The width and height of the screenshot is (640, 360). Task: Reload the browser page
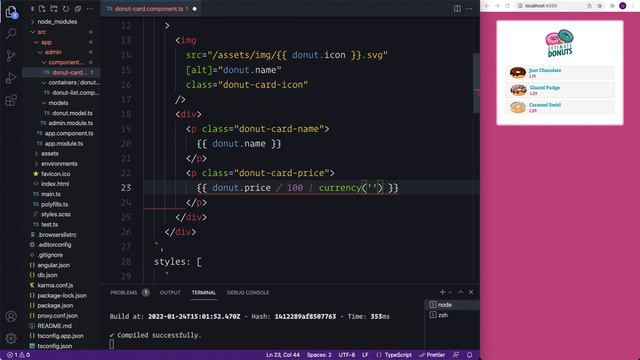click(508, 6)
